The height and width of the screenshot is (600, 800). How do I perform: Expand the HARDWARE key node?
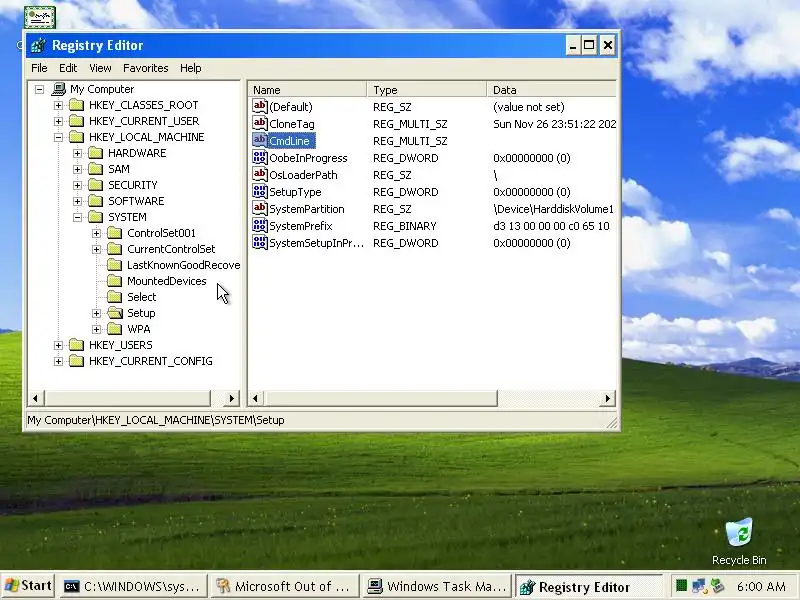click(78, 153)
